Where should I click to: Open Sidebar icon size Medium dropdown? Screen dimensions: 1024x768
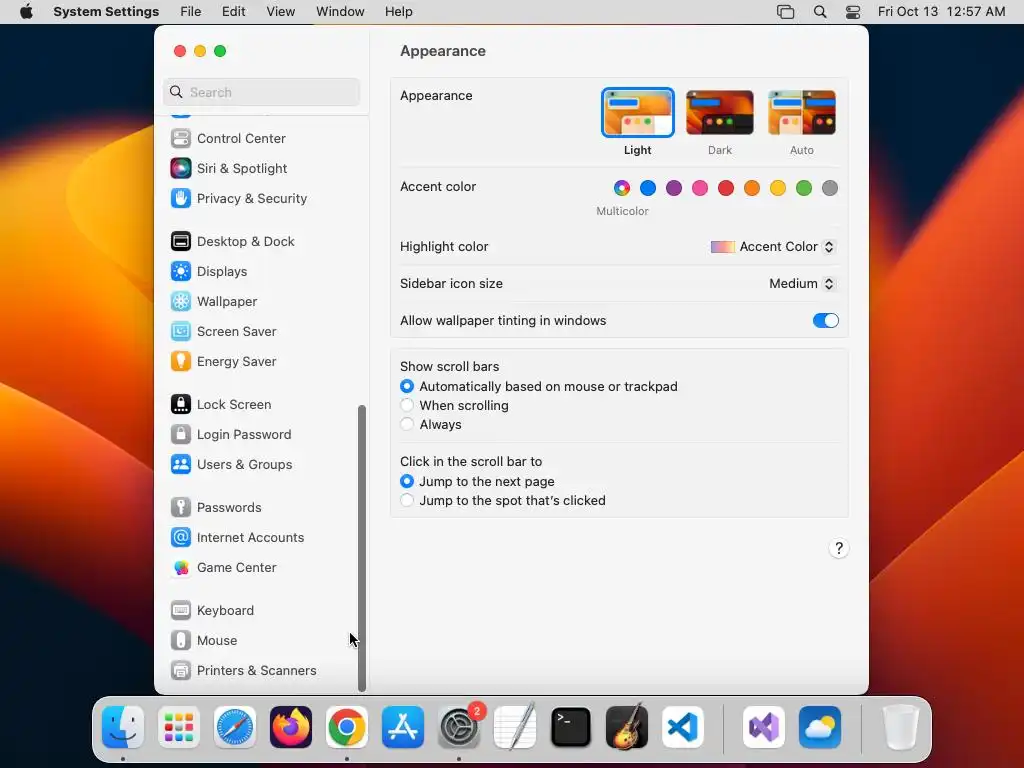coord(801,283)
